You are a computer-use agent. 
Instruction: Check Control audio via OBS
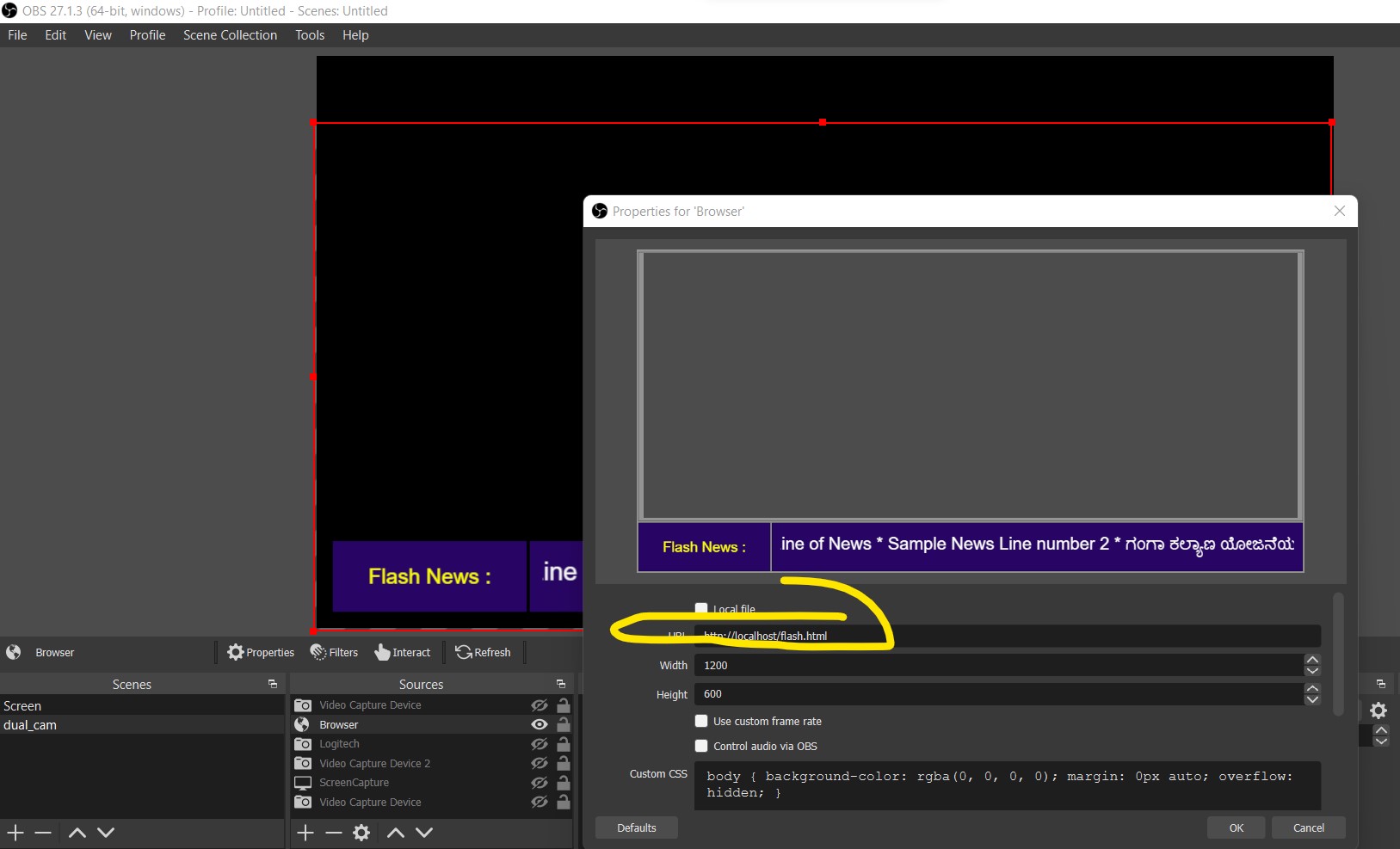(x=701, y=746)
